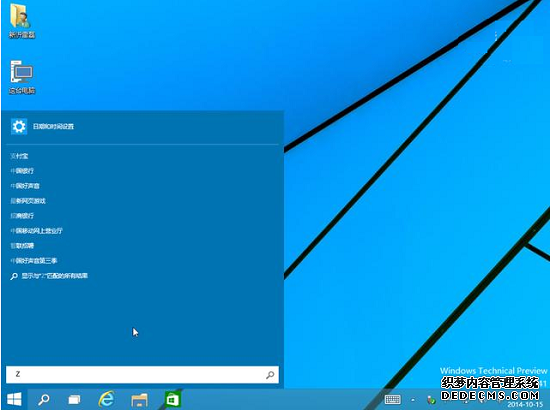550x410 pixels.
Task: Select the 中国银行 suggestion
Action: pos(22,171)
